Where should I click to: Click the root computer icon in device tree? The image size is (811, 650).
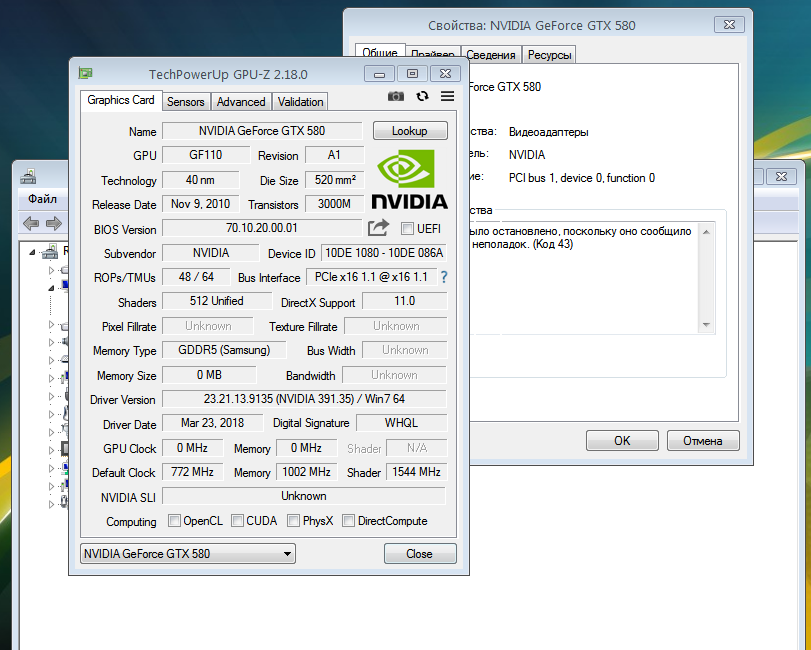[x=50, y=251]
